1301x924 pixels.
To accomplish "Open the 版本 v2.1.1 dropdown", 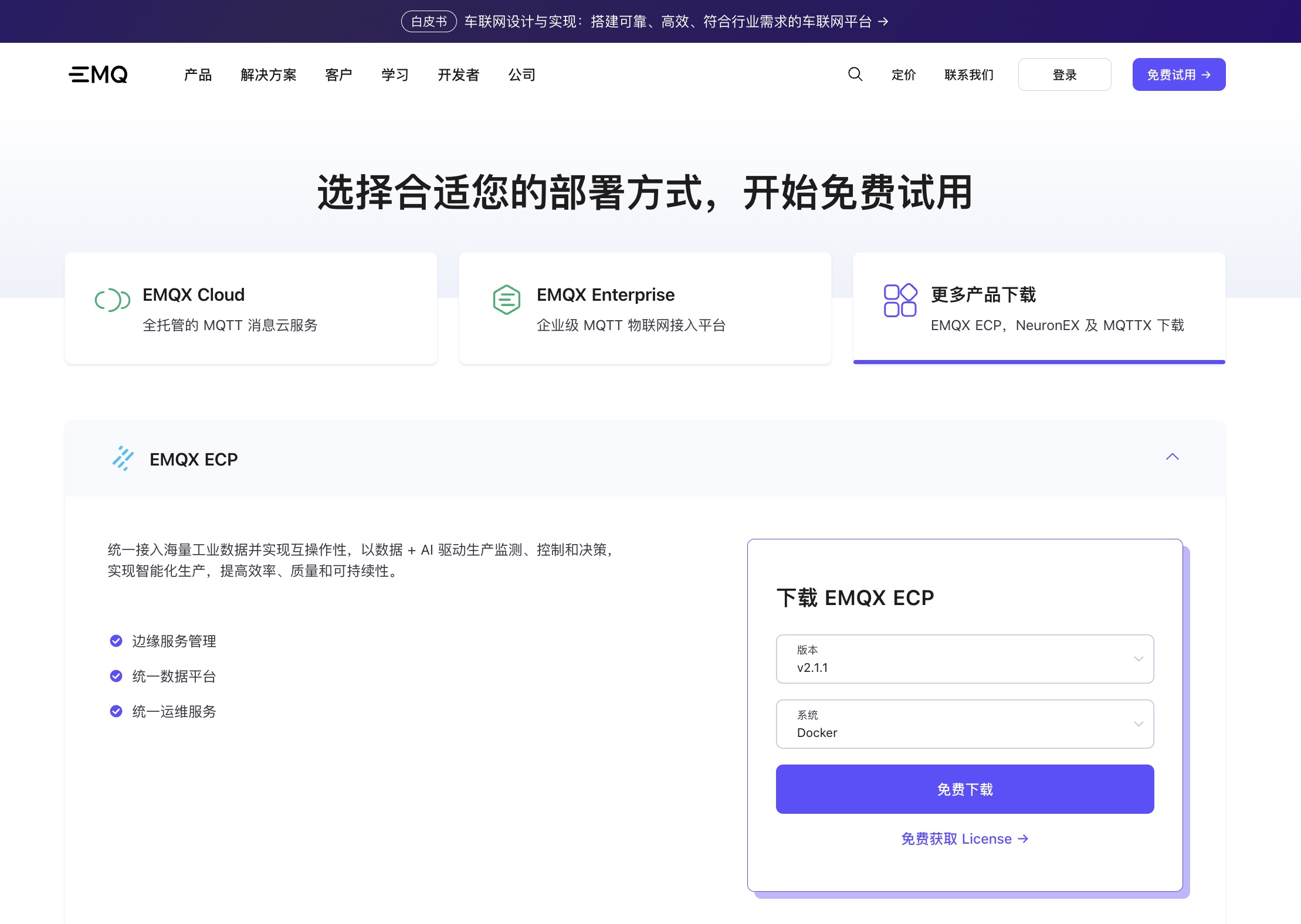I will click(965, 659).
